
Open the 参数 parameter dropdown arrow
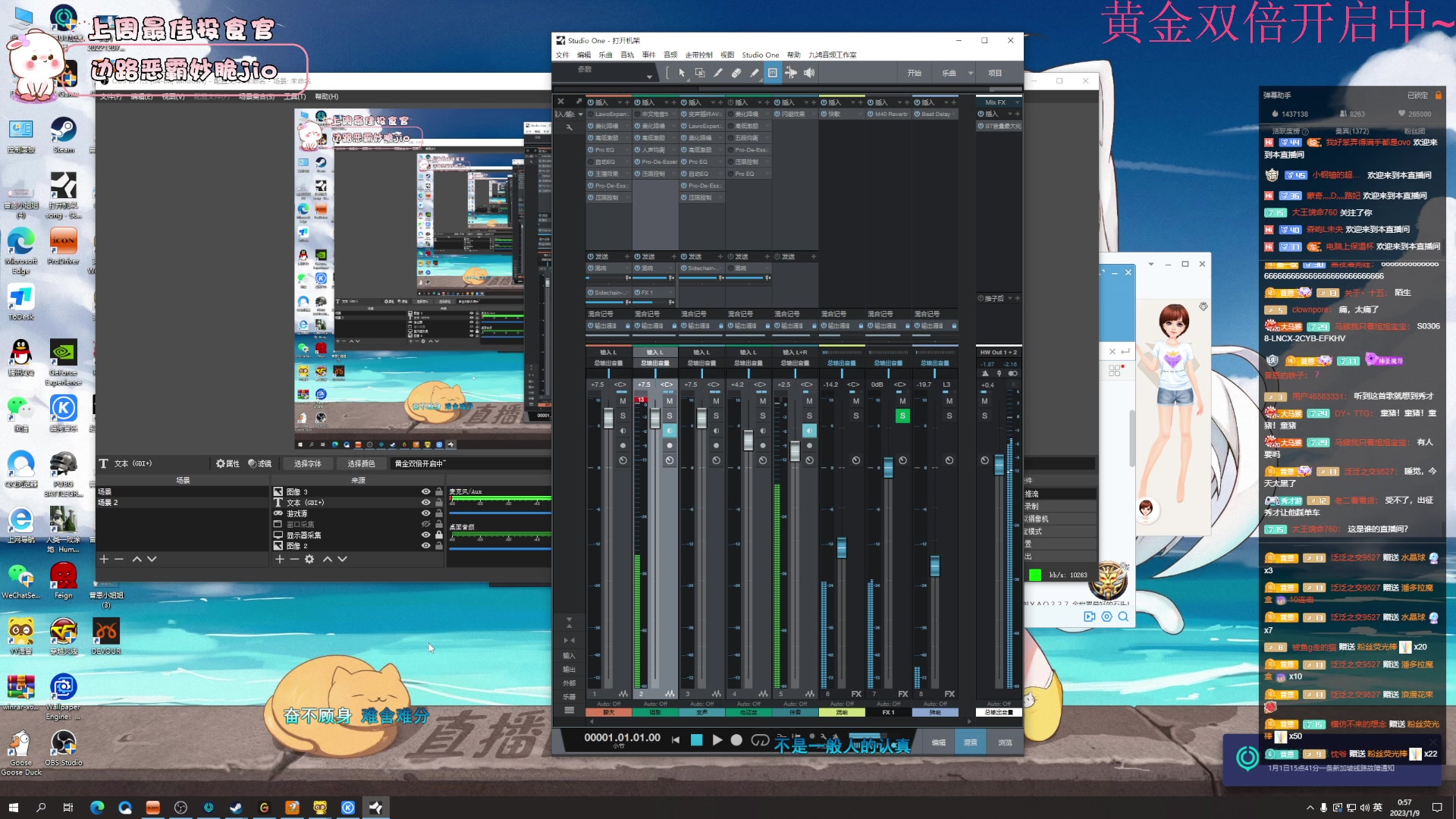[x=649, y=77]
